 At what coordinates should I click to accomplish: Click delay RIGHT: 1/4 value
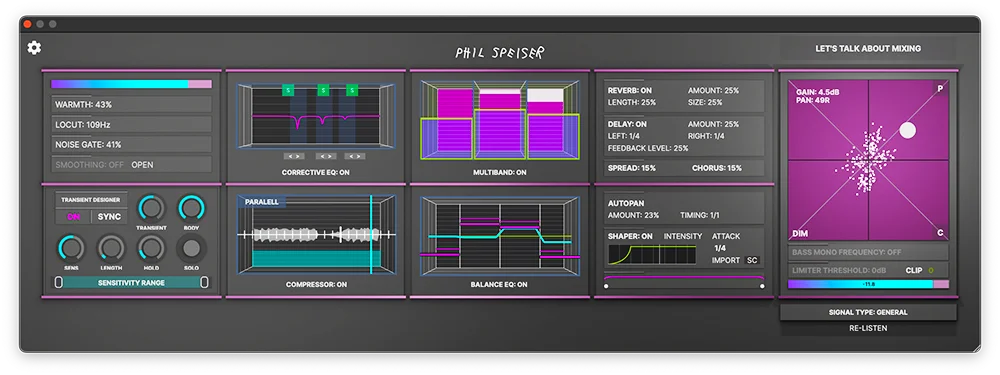[707, 136]
